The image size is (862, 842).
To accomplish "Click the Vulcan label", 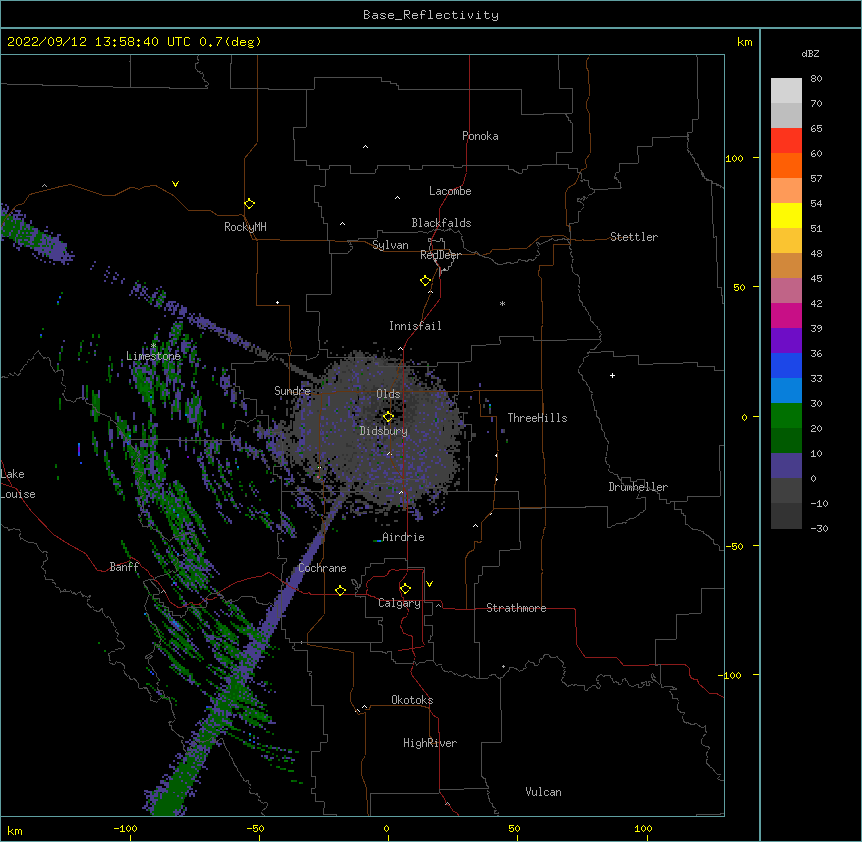I will (x=543, y=792).
